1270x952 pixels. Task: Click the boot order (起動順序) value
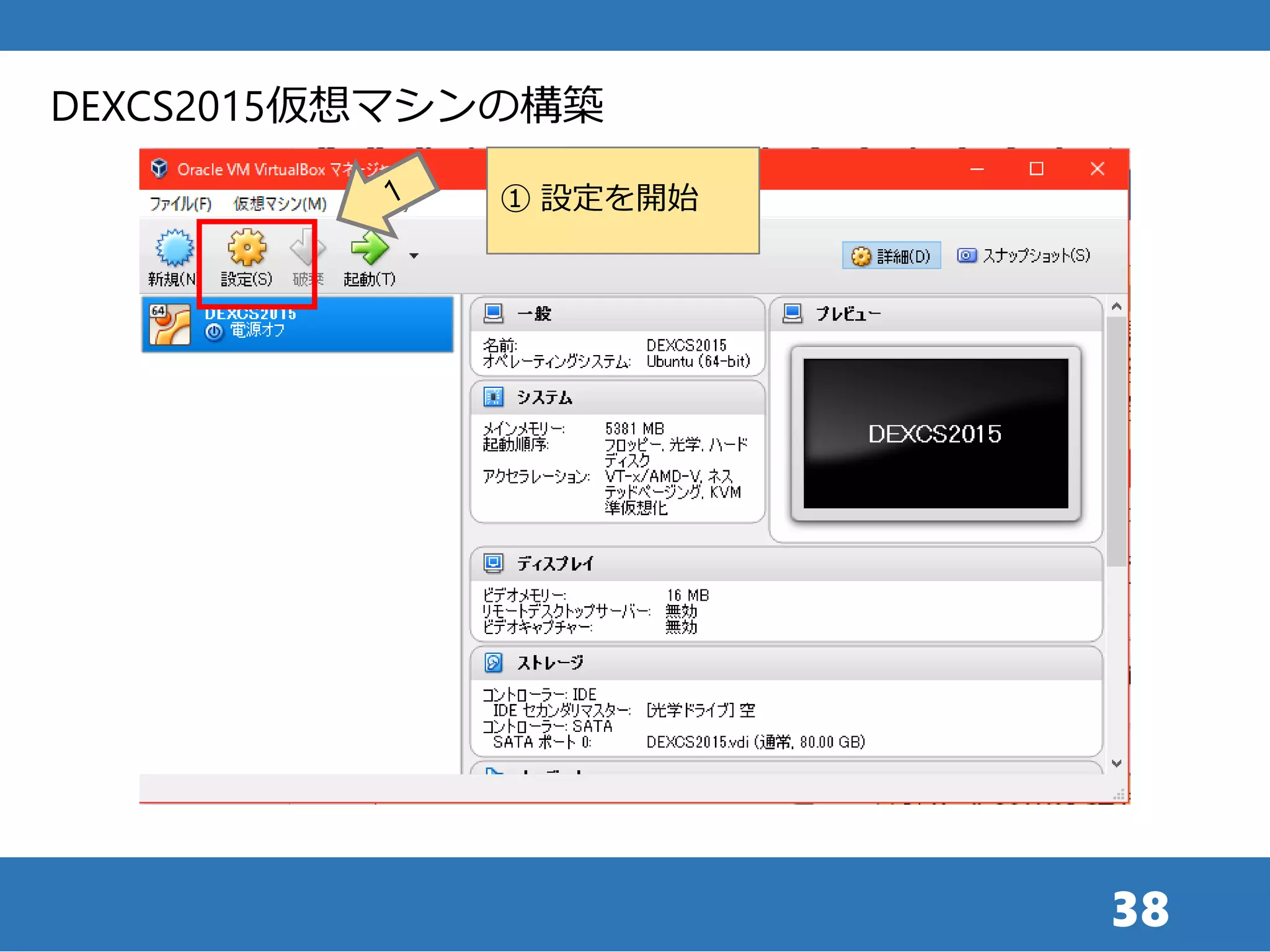coord(676,452)
